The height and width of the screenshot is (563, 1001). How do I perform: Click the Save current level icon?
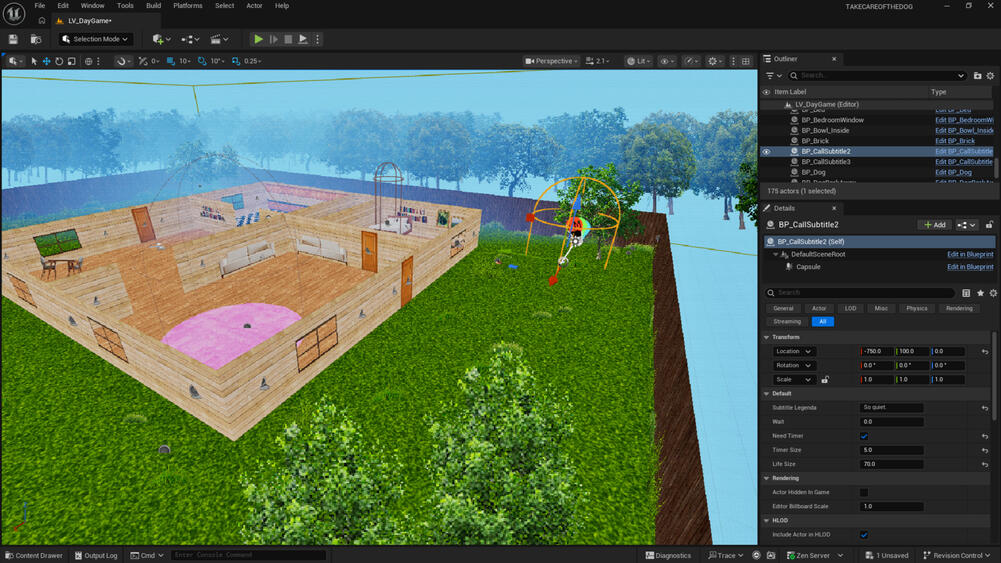[13, 40]
